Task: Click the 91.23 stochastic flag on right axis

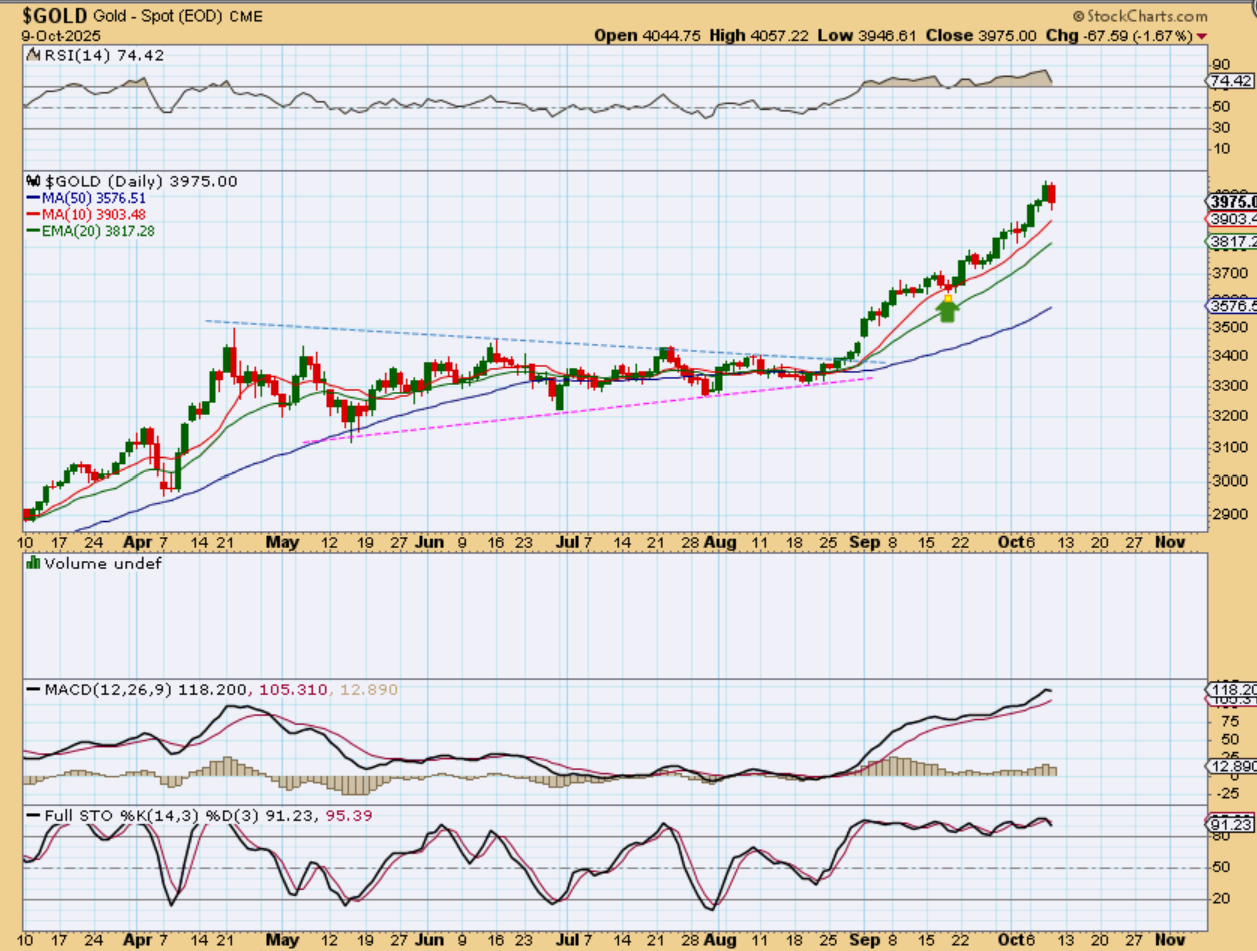Action: click(x=1229, y=825)
